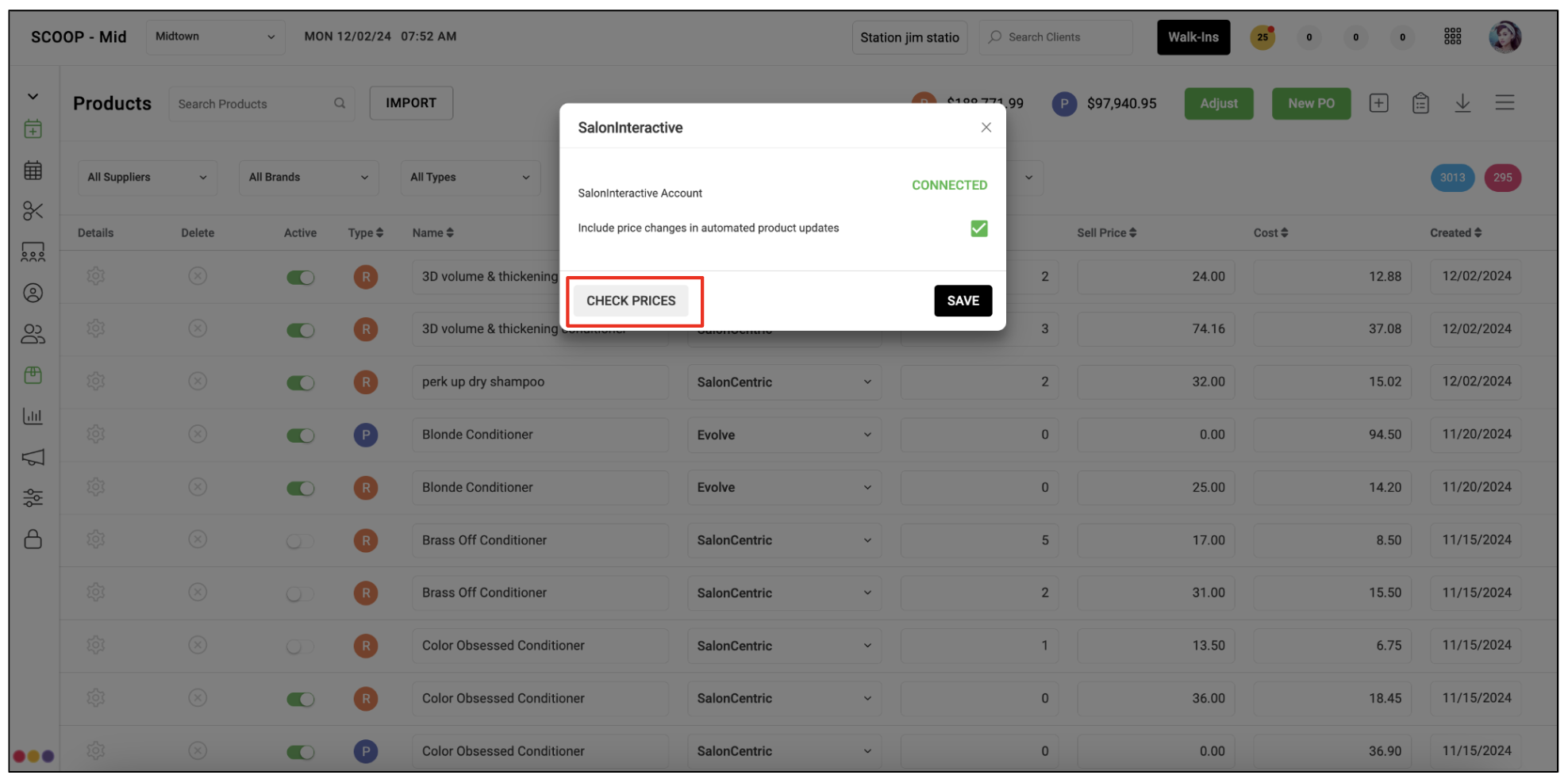1568x779 pixels.
Task: Download the products list
Action: pos(1462,103)
